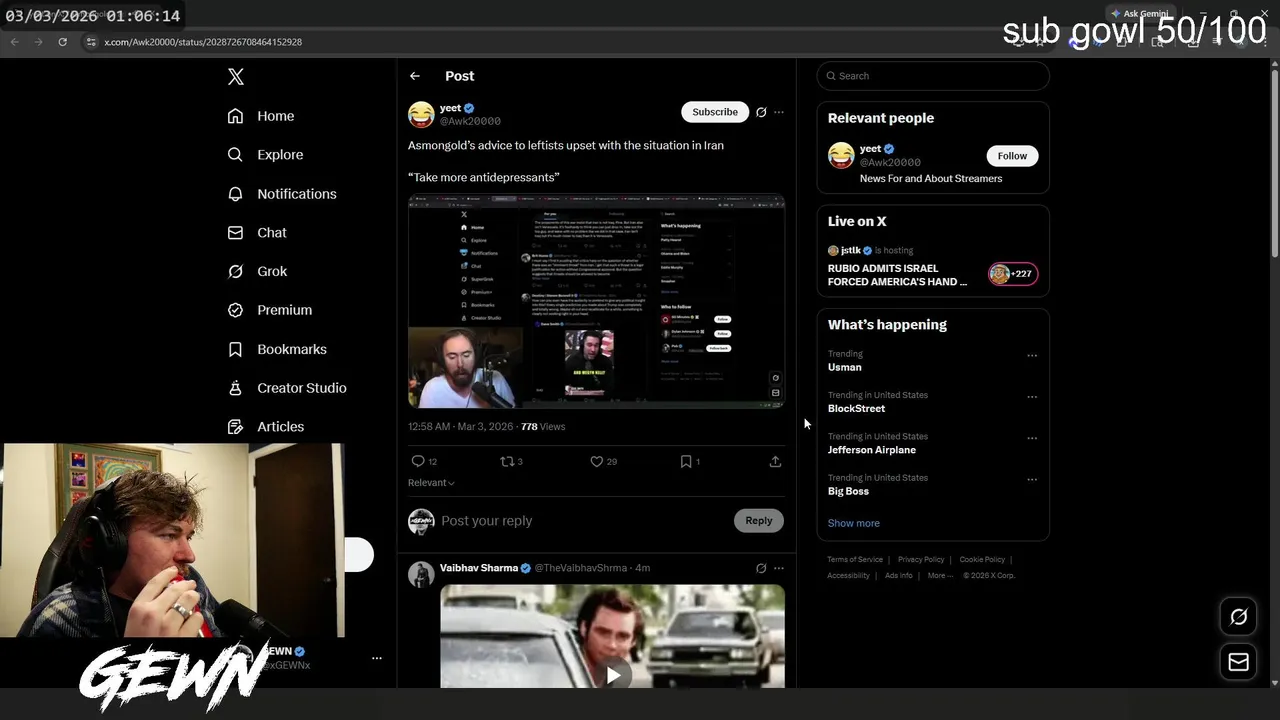Open the RUBIO ADMITS ISRAEL live broadcast

coord(897,275)
